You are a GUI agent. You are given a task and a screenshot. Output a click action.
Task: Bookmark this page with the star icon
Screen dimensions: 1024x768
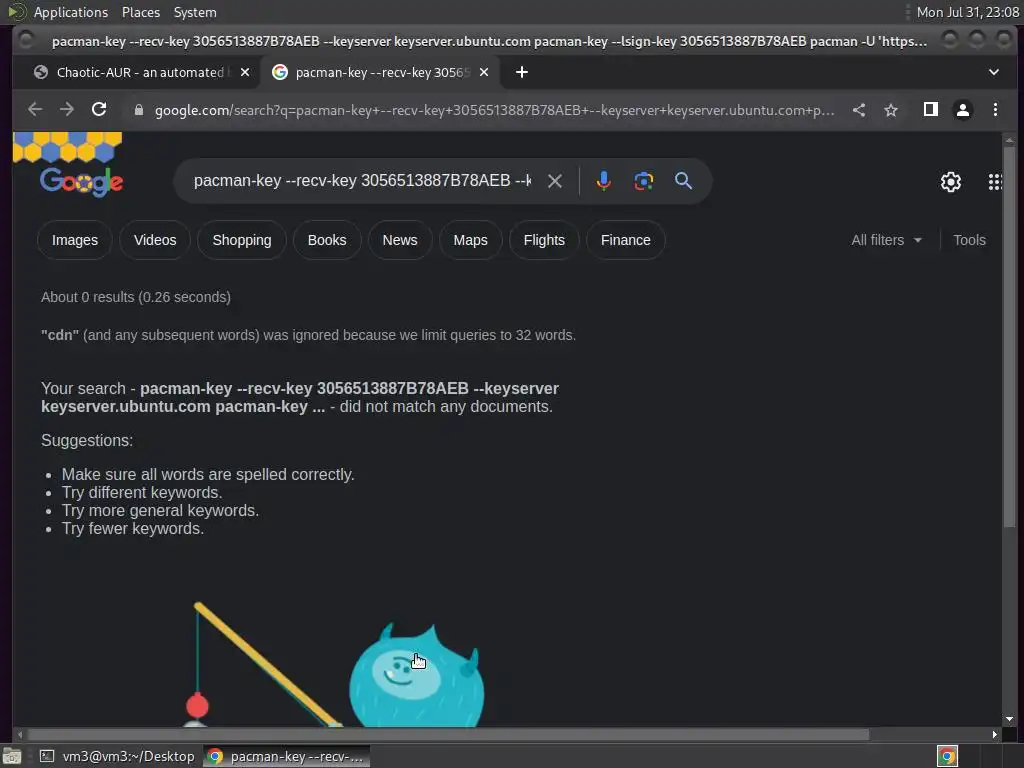[891, 110]
